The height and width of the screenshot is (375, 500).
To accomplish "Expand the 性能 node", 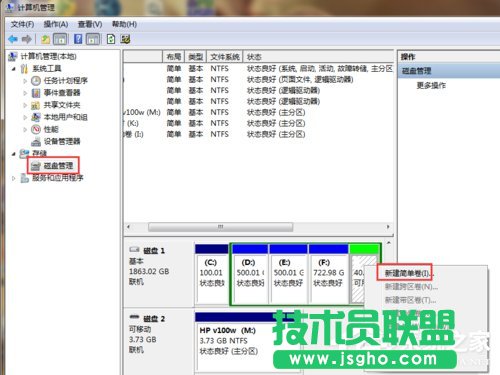I will pyautogui.click(x=25, y=129).
